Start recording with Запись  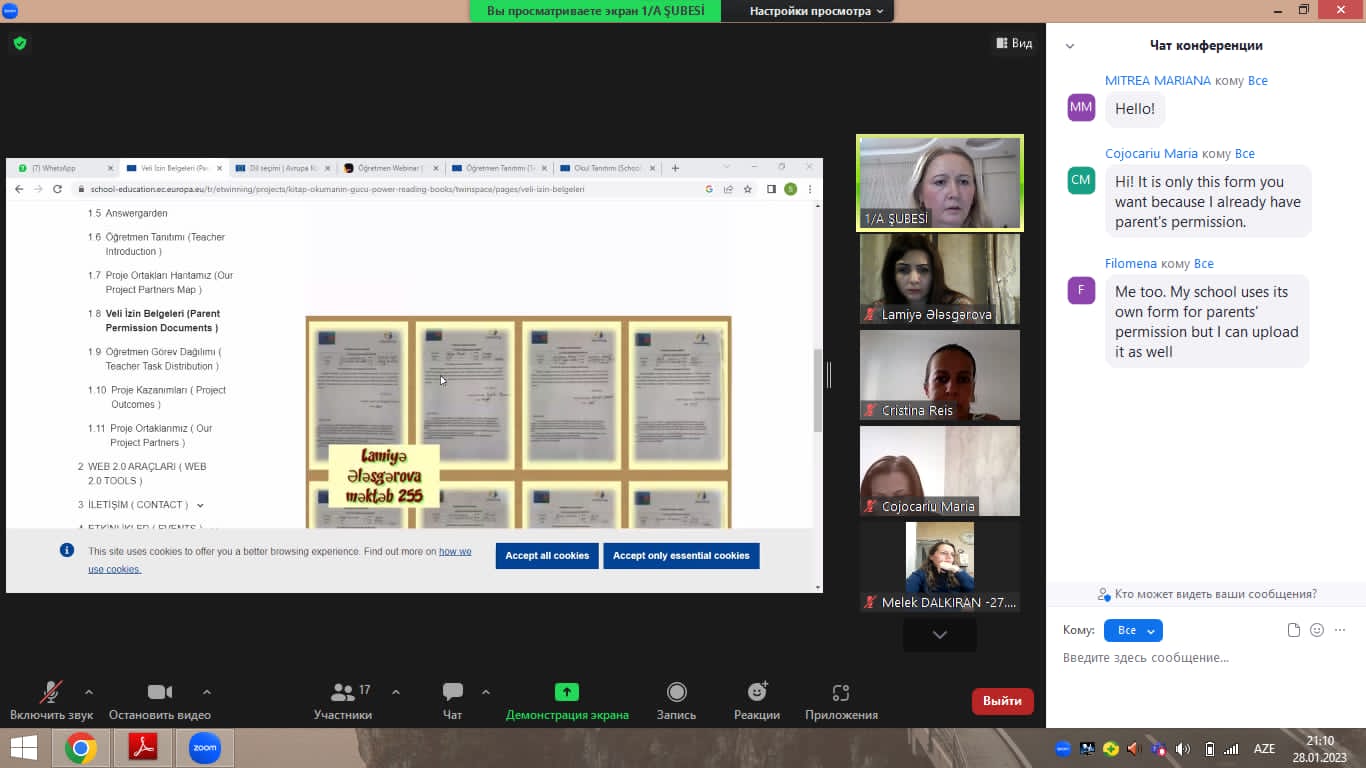click(x=676, y=700)
